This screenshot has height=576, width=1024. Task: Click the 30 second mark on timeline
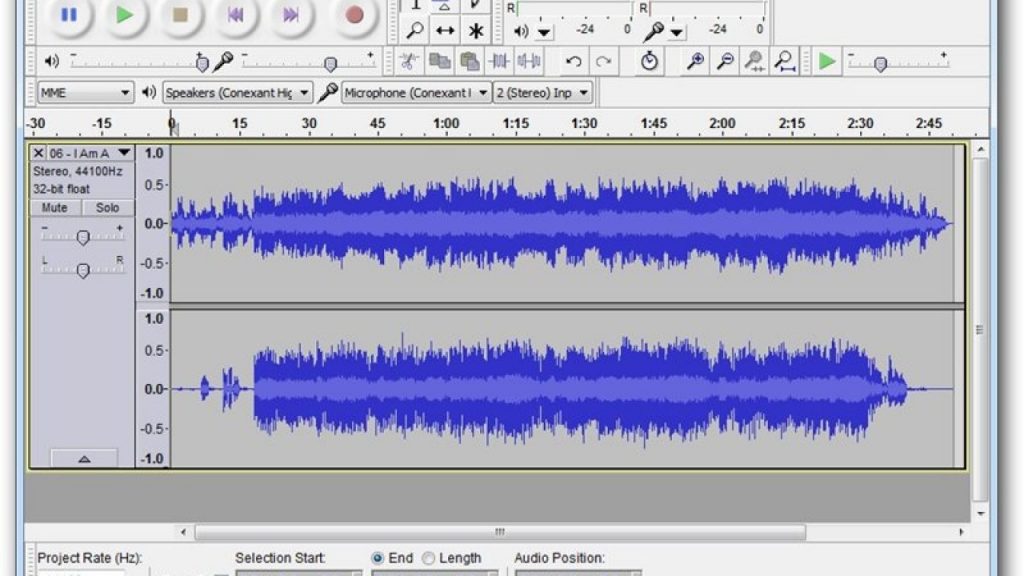[309, 123]
